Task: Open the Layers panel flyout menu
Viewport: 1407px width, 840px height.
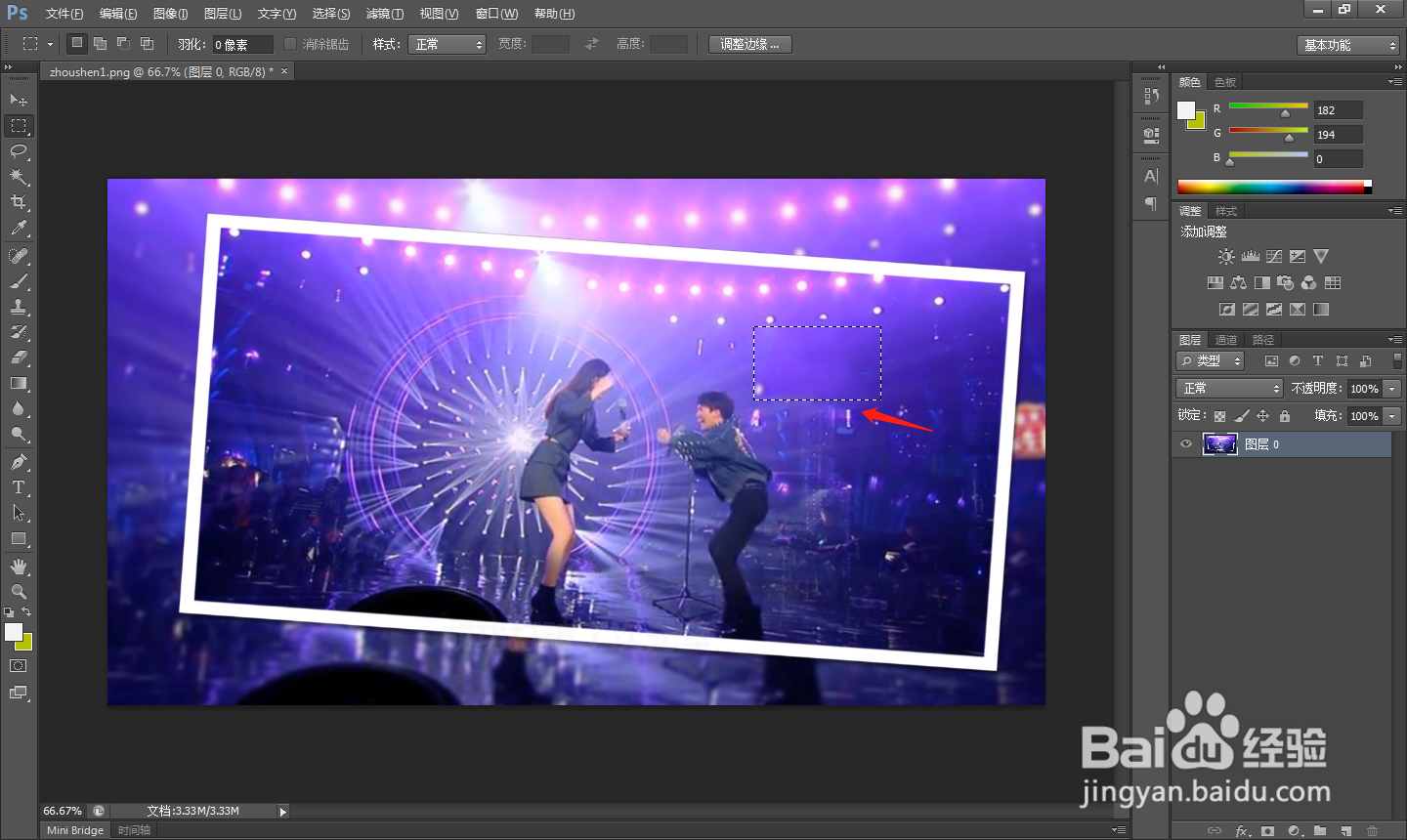Action: [1394, 339]
